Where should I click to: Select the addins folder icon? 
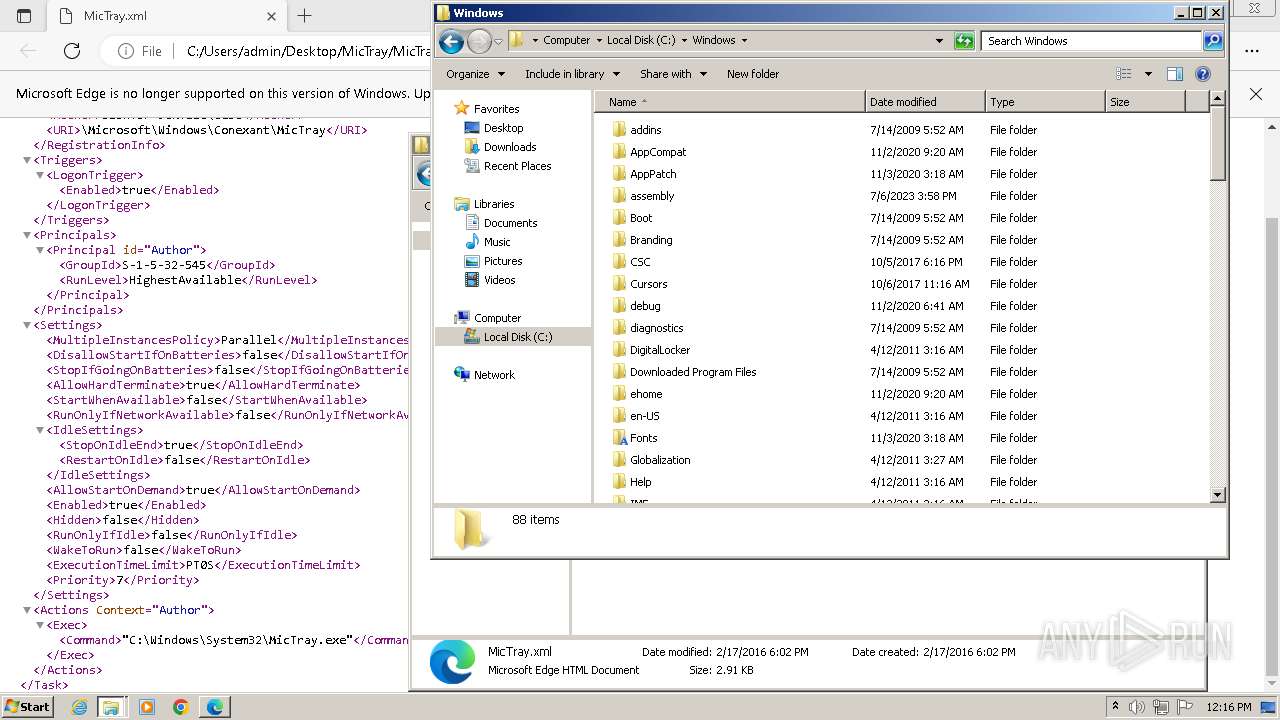(x=619, y=130)
